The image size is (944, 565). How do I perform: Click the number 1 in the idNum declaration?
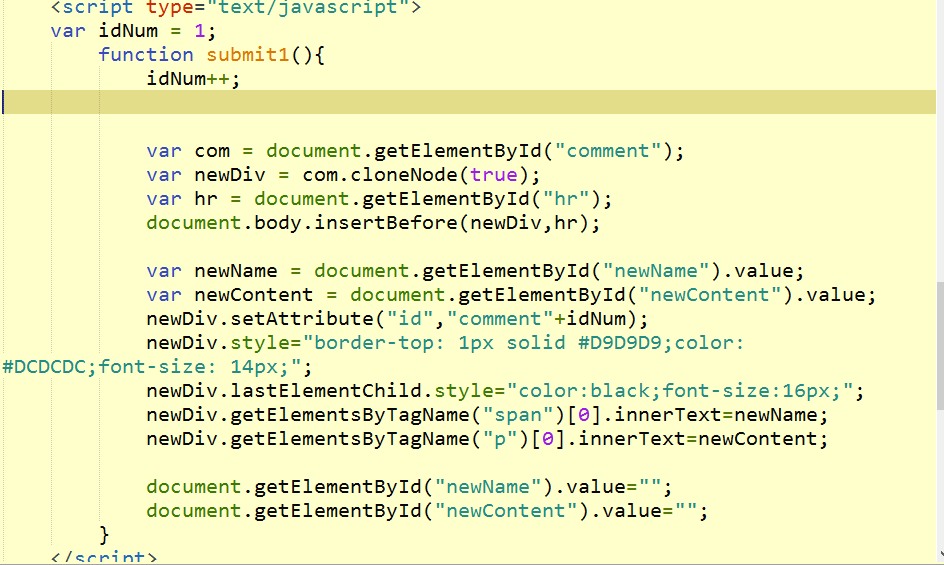(200, 31)
